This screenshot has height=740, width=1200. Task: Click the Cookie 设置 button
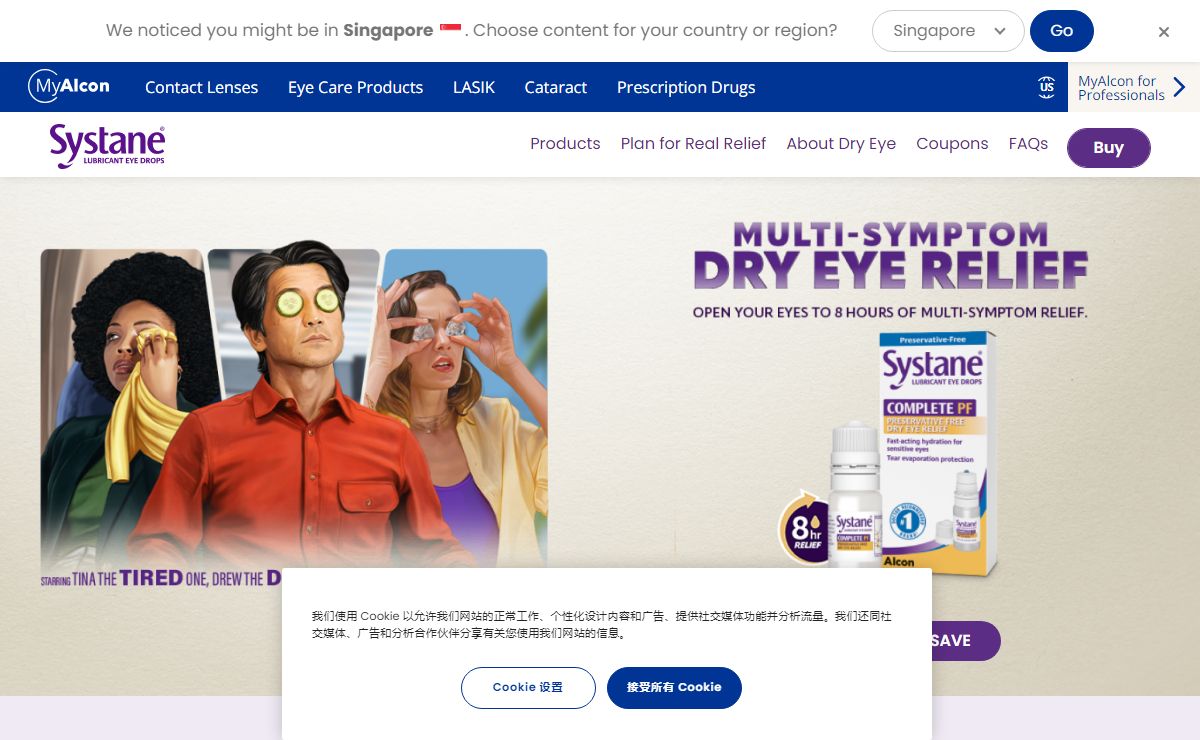tap(528, 688)
